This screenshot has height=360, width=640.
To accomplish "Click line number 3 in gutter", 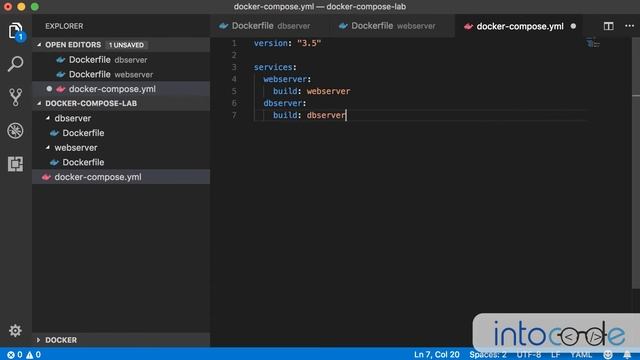I will (234, 67).
